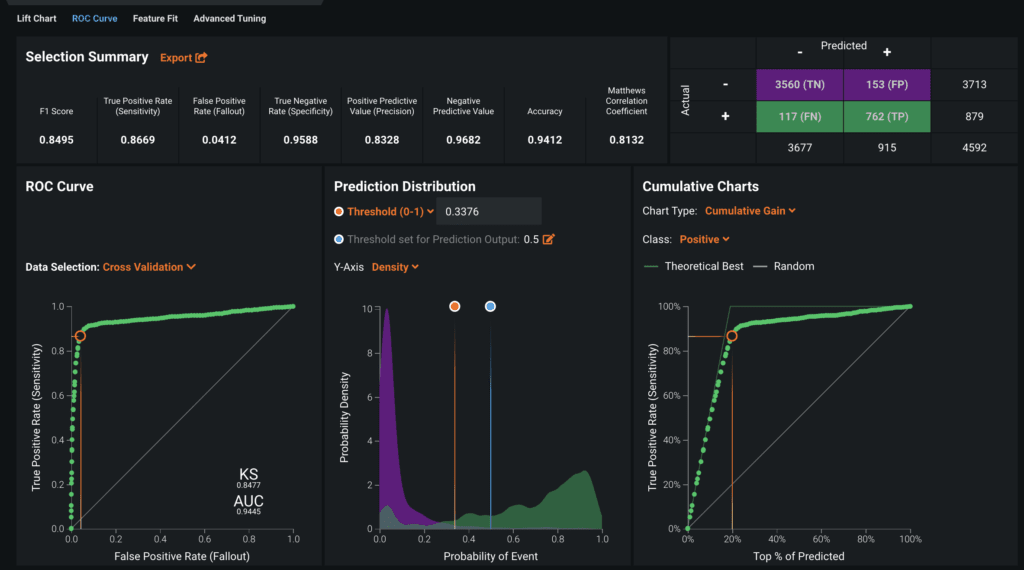Click the Theoretical Best legend entry
Viewport: 1024px width, 570px height.
click(694, 266)
